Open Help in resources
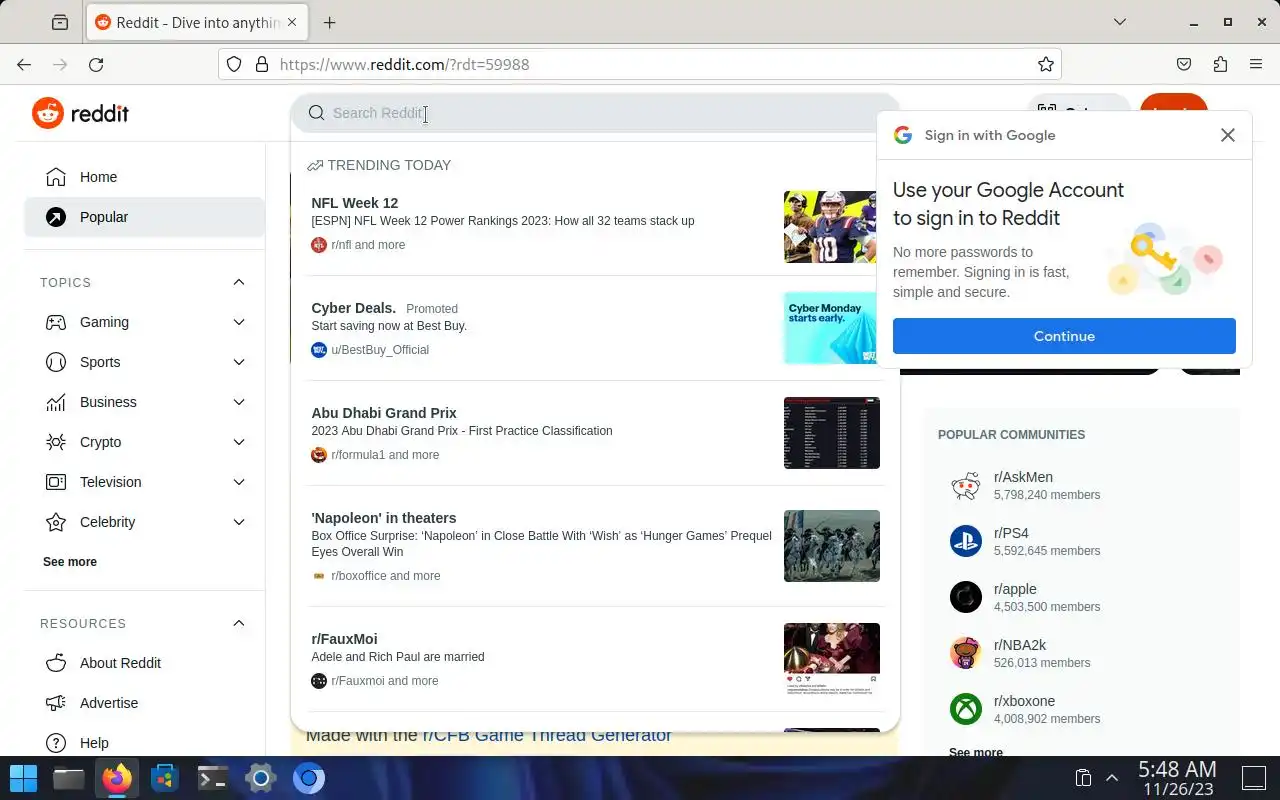The height and width of the screenshot is (800, 1280). pyautogui.click(x=144, y=743)
